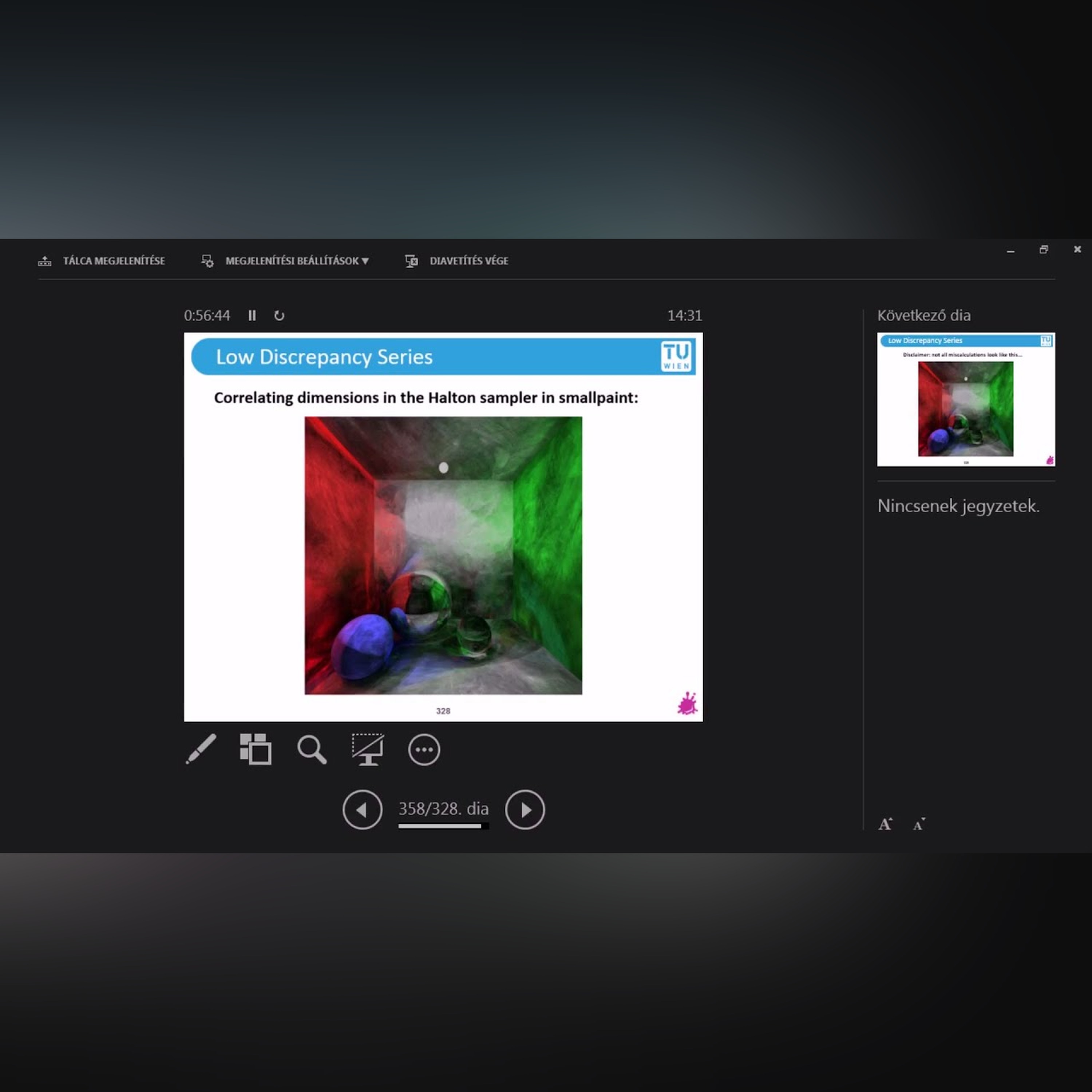Advance to the next slide
This screenshot has height=1092, width=1092.
click(x=525, y=810)
